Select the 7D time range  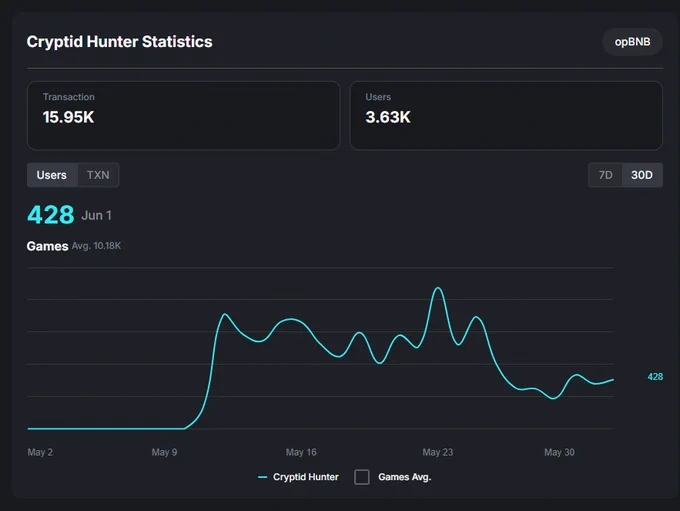coord(605,175)
